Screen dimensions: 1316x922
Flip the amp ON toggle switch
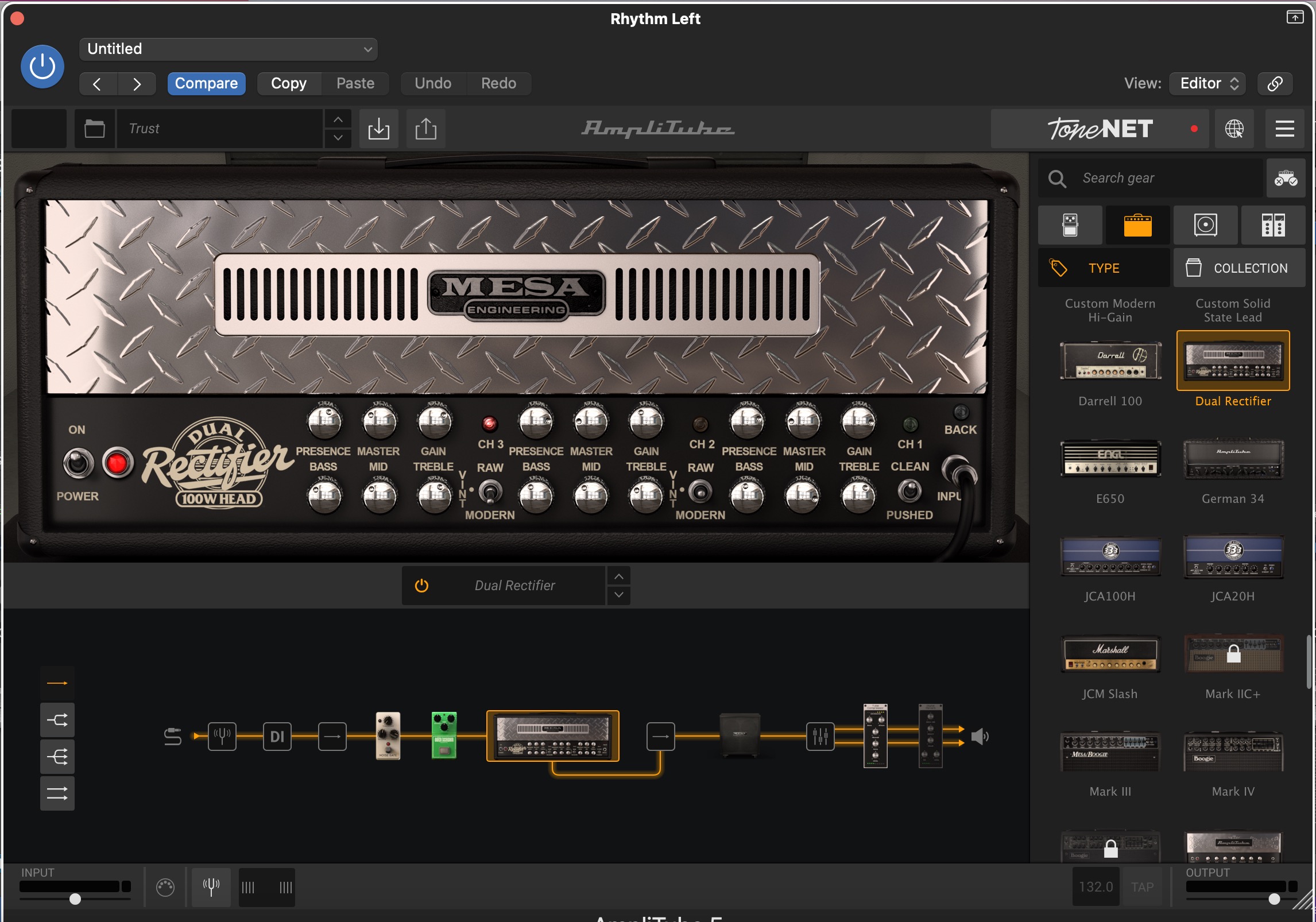coord(78,464)
